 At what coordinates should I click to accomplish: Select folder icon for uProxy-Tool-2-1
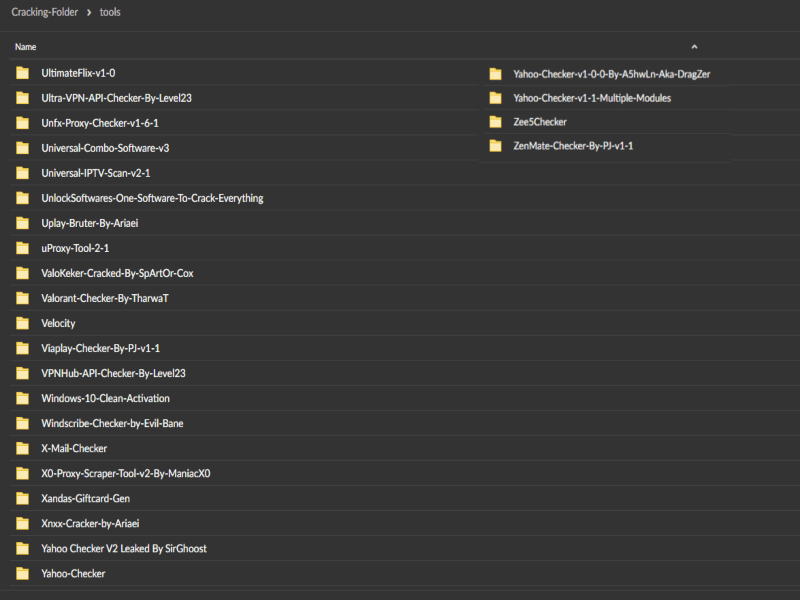click(x=22, y=248)
